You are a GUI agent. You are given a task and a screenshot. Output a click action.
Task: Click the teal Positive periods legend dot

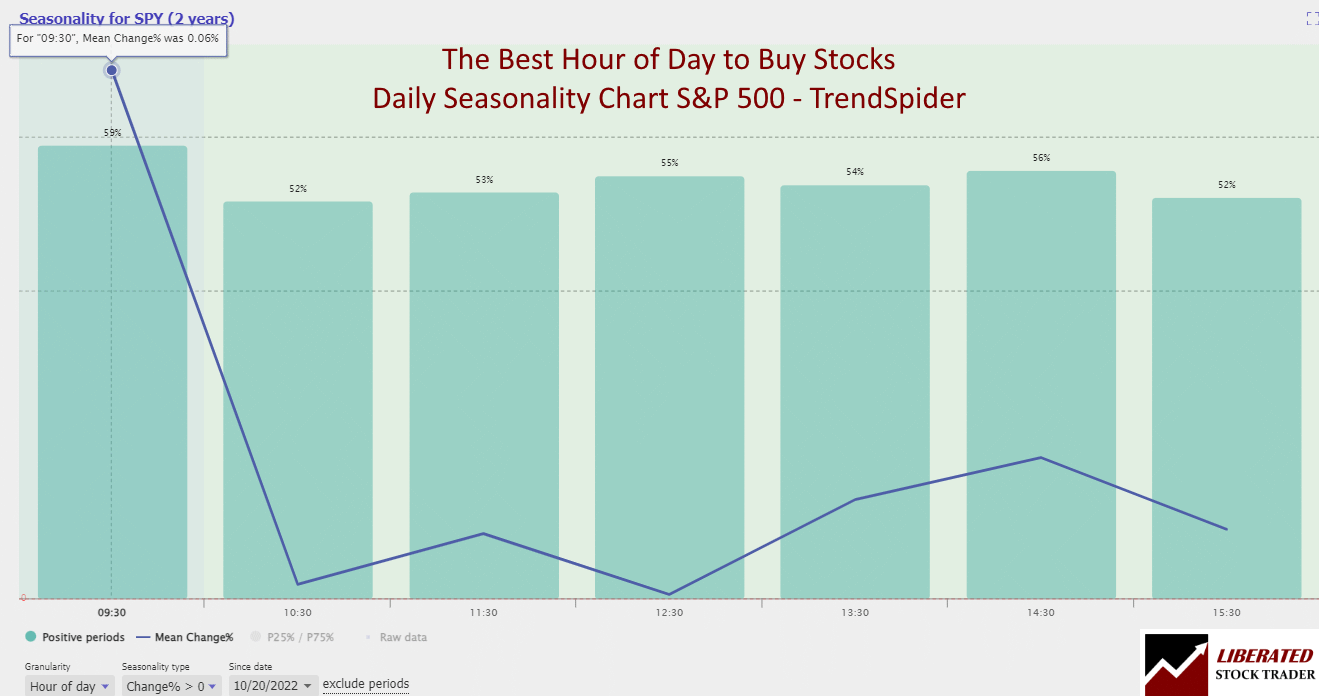pos(30,637)
